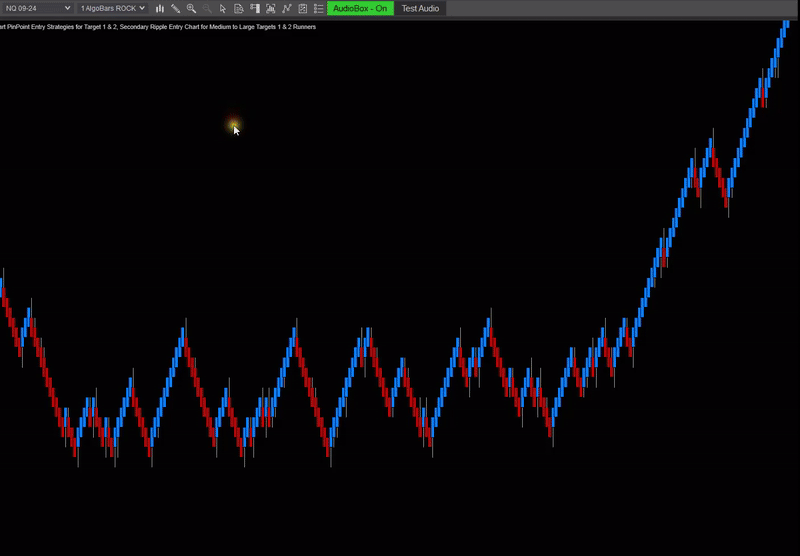Click the zoom in magnifier
Screen dimensions: 800x556
[x=191, y=8]
